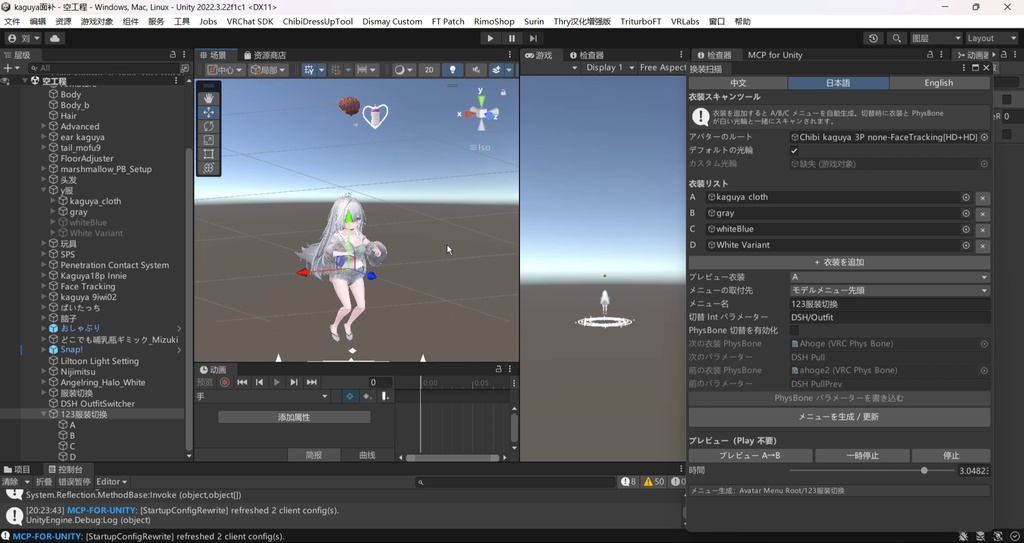Image resolution: width=1024 pixels, height=543 pixels.
Task: Expand the Face Tracking object
Action: tap(44, 286)
